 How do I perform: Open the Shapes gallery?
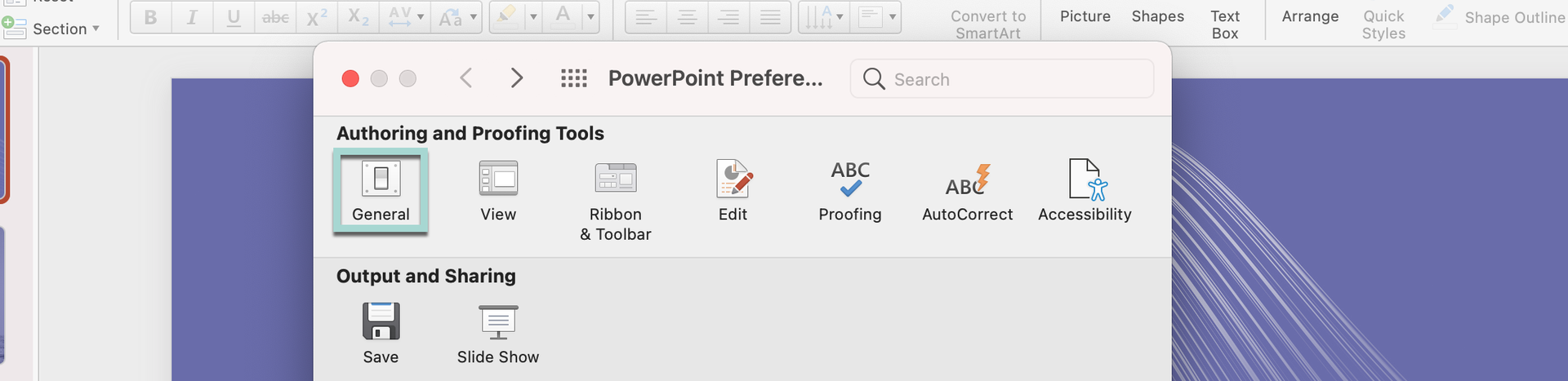[1157, 16]
